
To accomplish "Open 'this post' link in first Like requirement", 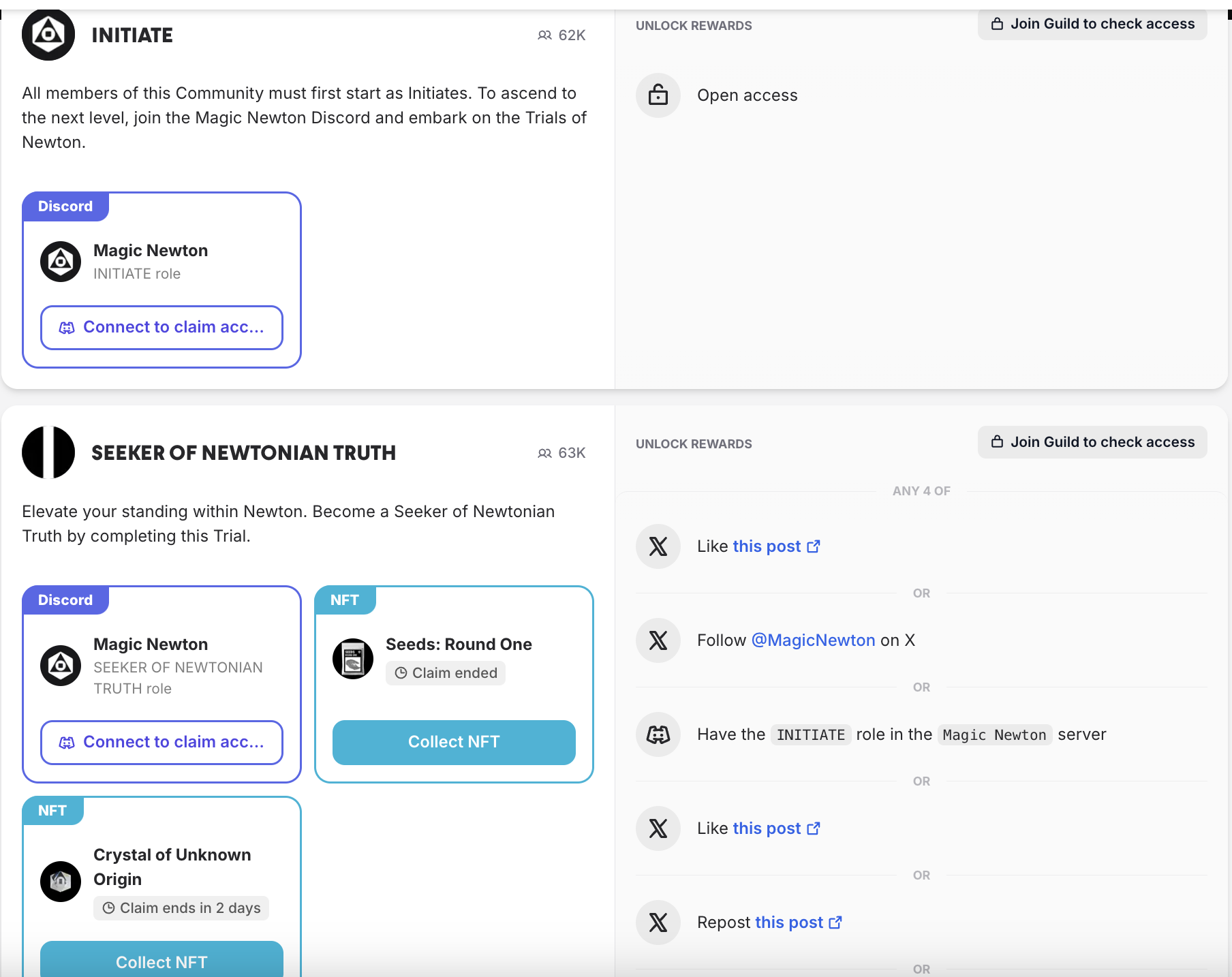I will [x=776, y=546].
